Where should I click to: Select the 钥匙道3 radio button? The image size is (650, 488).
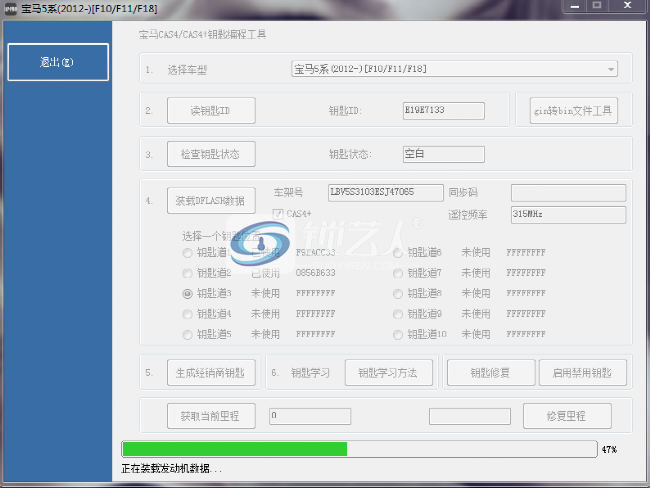click(x=187, y=294)
